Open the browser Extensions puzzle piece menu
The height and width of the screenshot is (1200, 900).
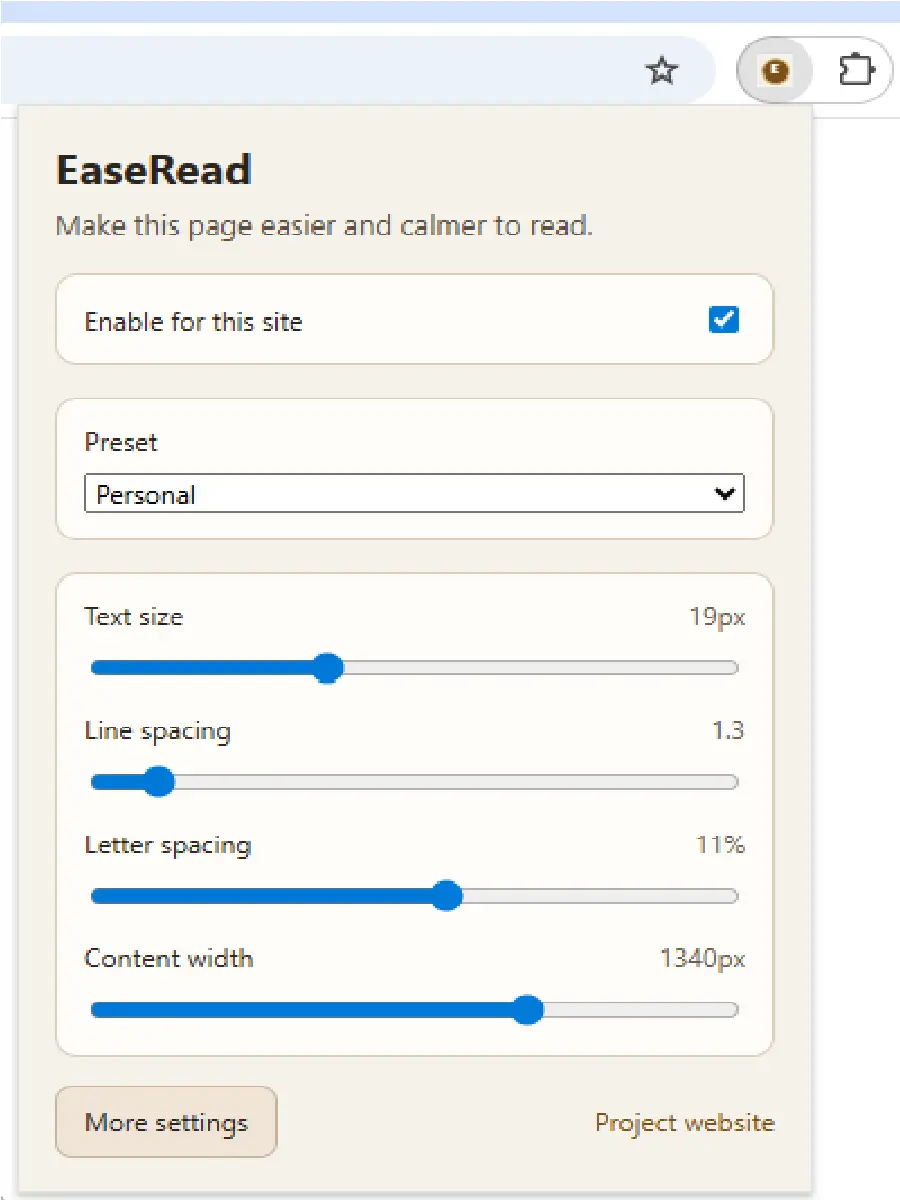855,71
